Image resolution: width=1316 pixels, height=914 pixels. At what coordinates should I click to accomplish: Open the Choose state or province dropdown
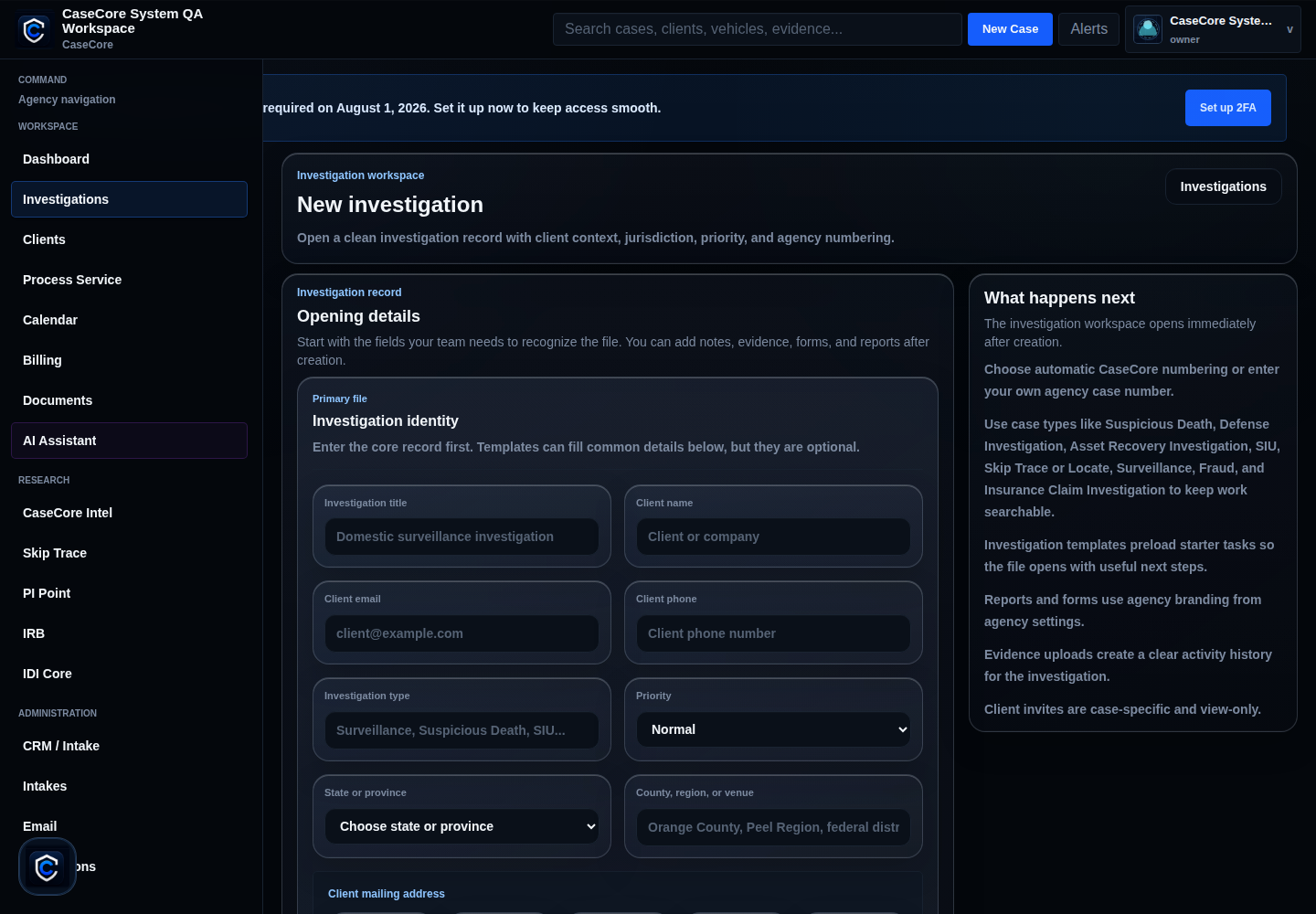point(462,826)
